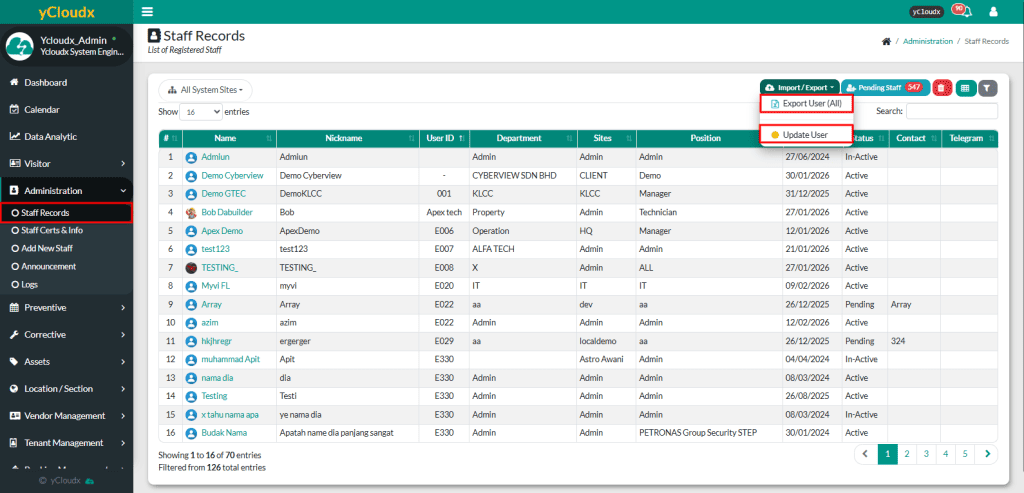Click the Ycloudx_Admin profile avatar
The height and width of the screenshot is (493, 1024).
(19, 46)
